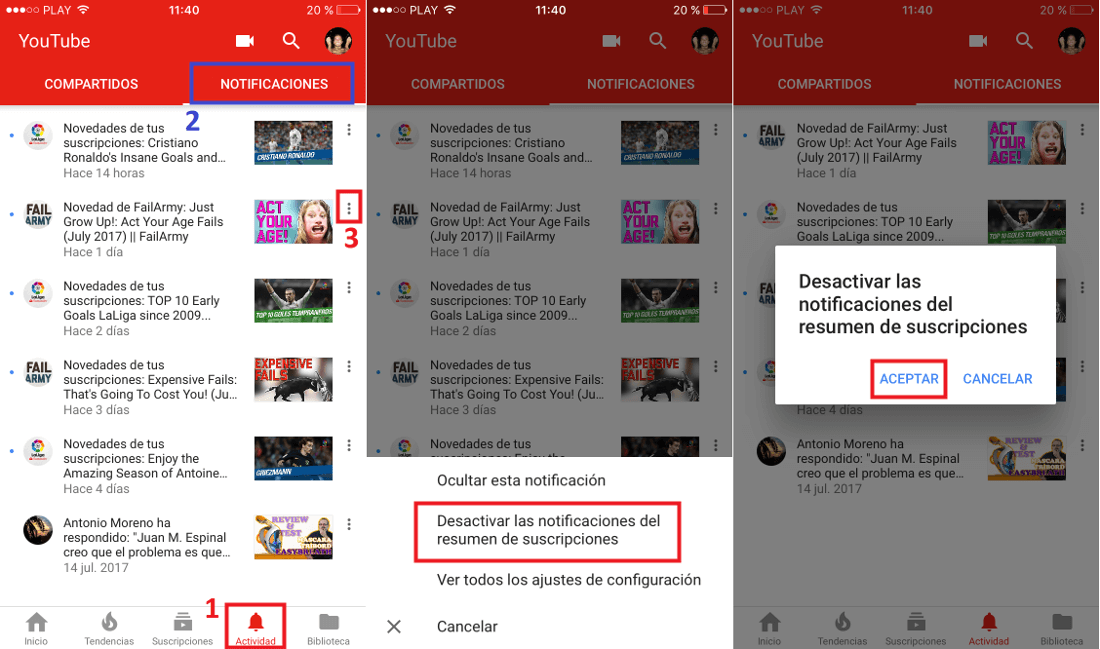Tap Inicio home tab in the right screen
Image resolution: width=1100 pixels, height=649 pixels.
click(x=770, y=629)
